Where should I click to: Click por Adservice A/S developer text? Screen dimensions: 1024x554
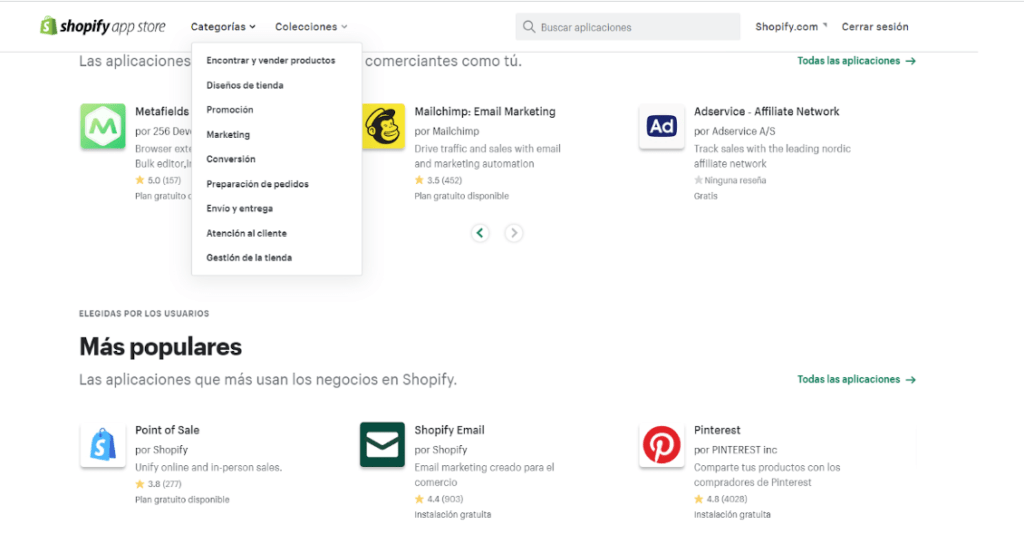(735, 131)
